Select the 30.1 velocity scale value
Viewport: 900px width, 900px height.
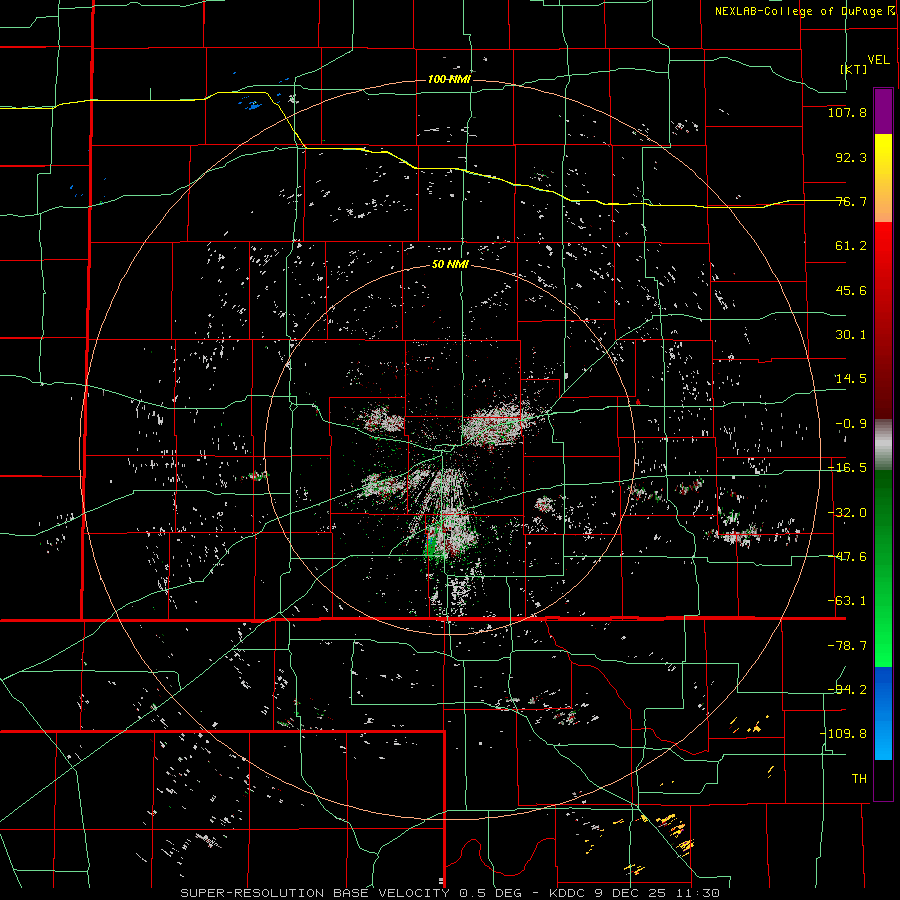851,335
